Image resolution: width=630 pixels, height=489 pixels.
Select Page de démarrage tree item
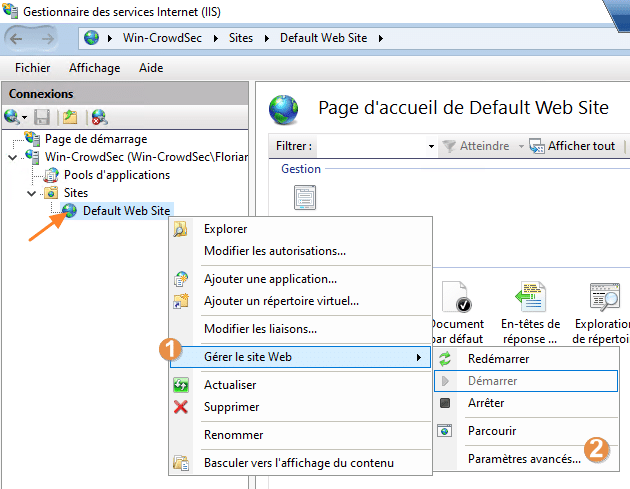click(x=95, y=139)
